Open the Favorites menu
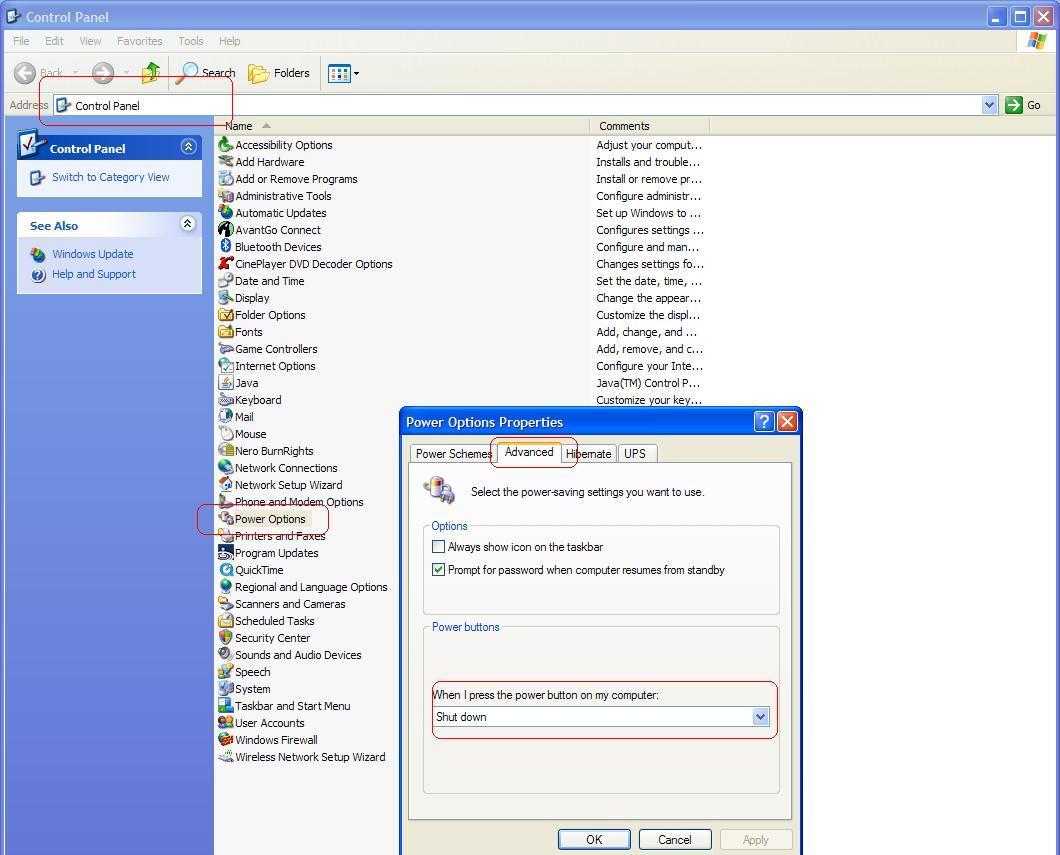The image size is (1060, 855). click(x=139, y=41)
